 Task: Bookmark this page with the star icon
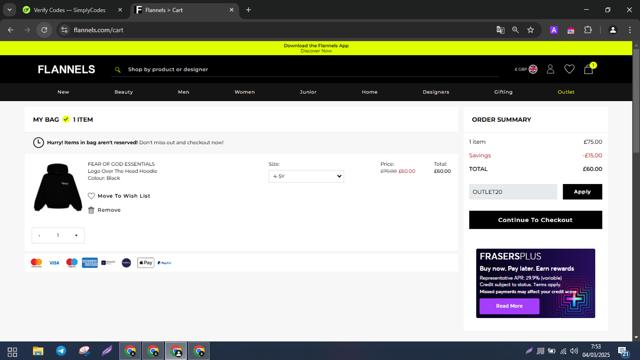pos(530,30)
